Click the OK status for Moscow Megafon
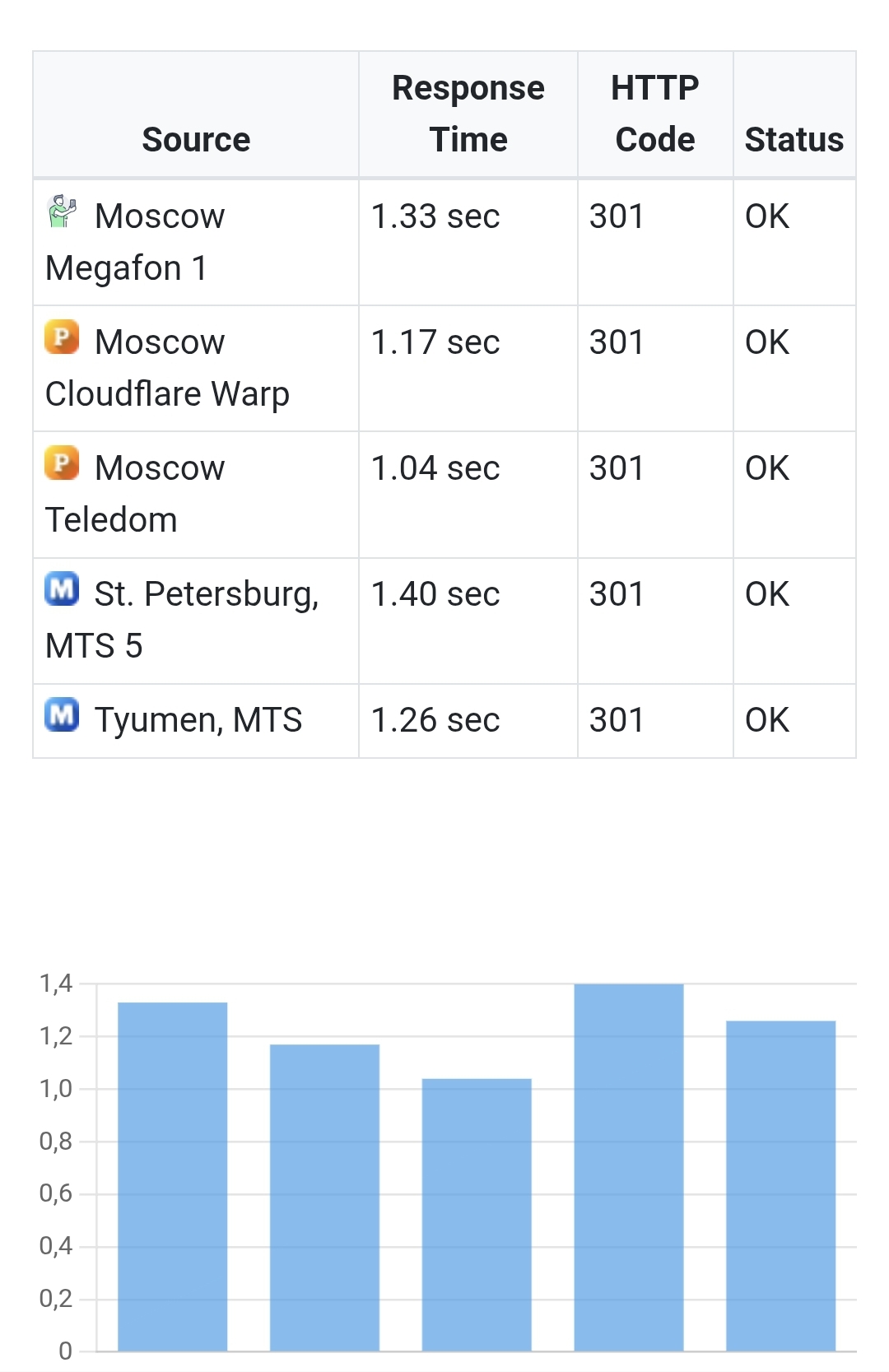 [x=767, y=216]
